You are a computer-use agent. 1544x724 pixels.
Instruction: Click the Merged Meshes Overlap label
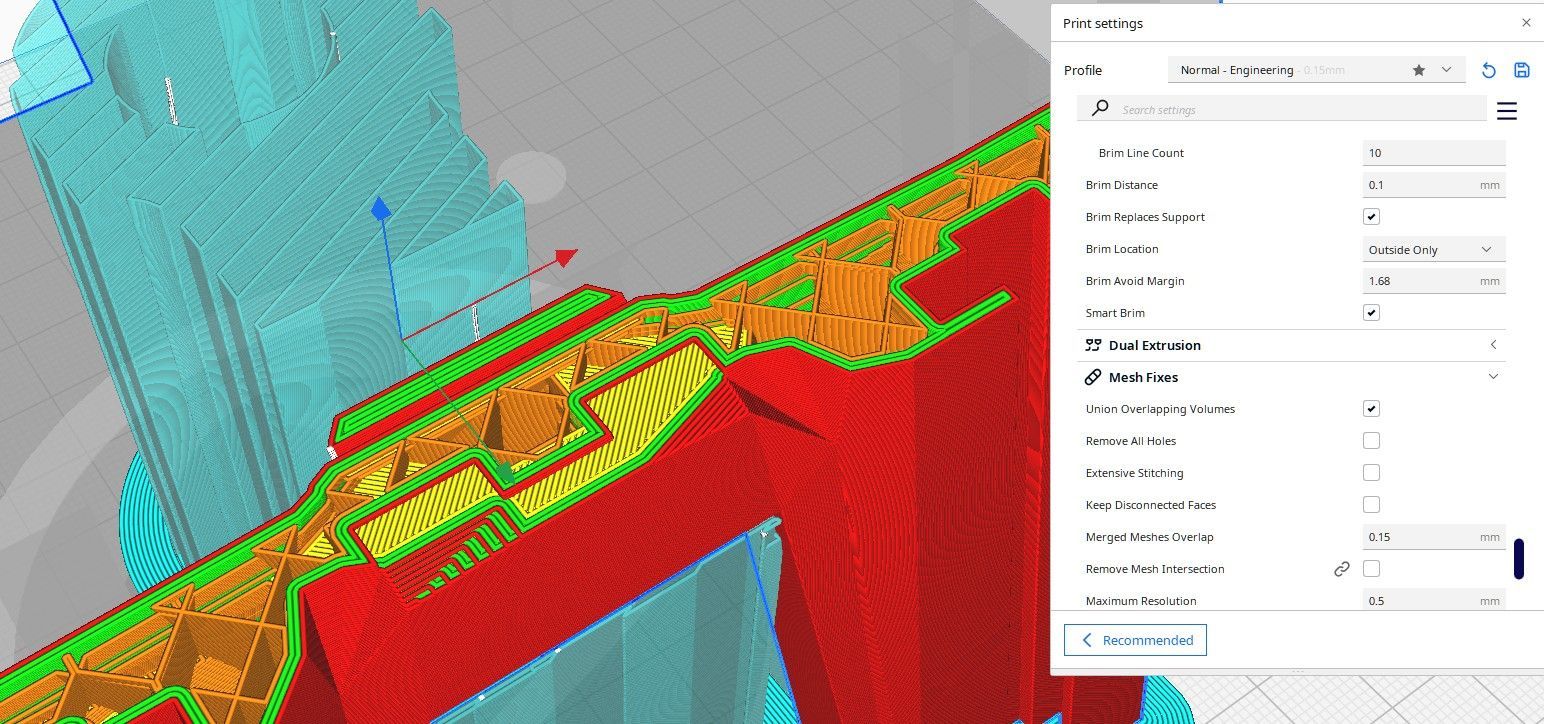point(1150,537)
